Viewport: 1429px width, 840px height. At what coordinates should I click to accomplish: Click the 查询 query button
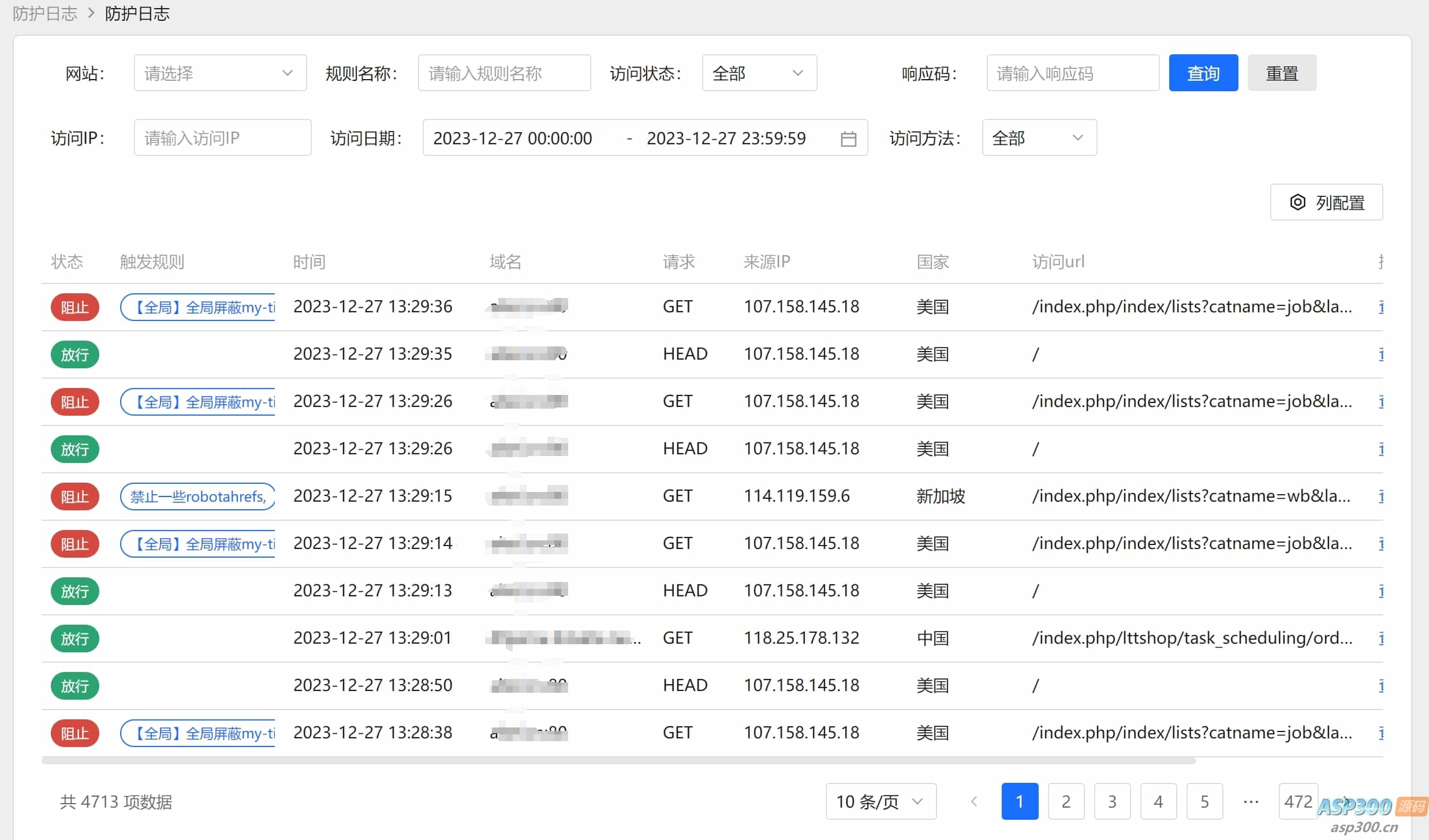1203,73
